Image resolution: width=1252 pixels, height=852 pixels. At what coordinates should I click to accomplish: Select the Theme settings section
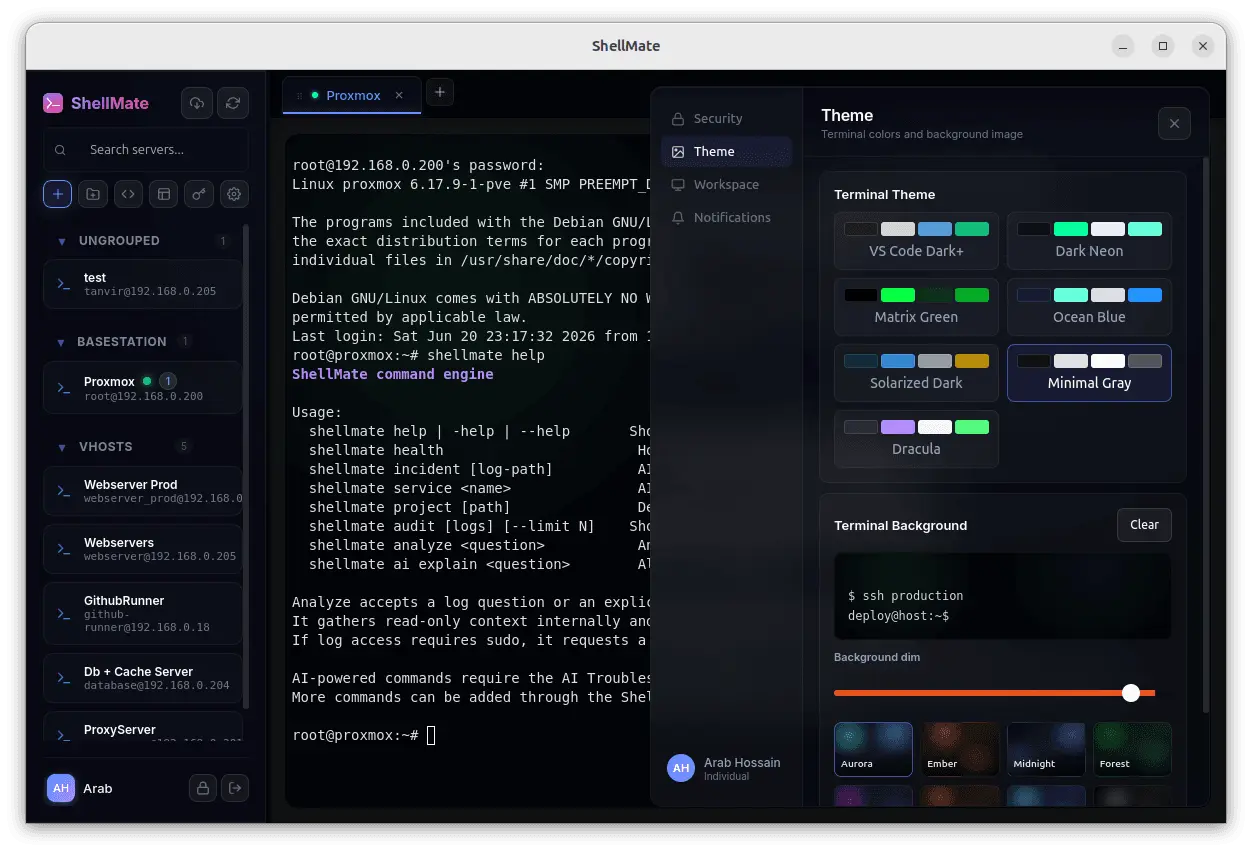tap(726, 151)
